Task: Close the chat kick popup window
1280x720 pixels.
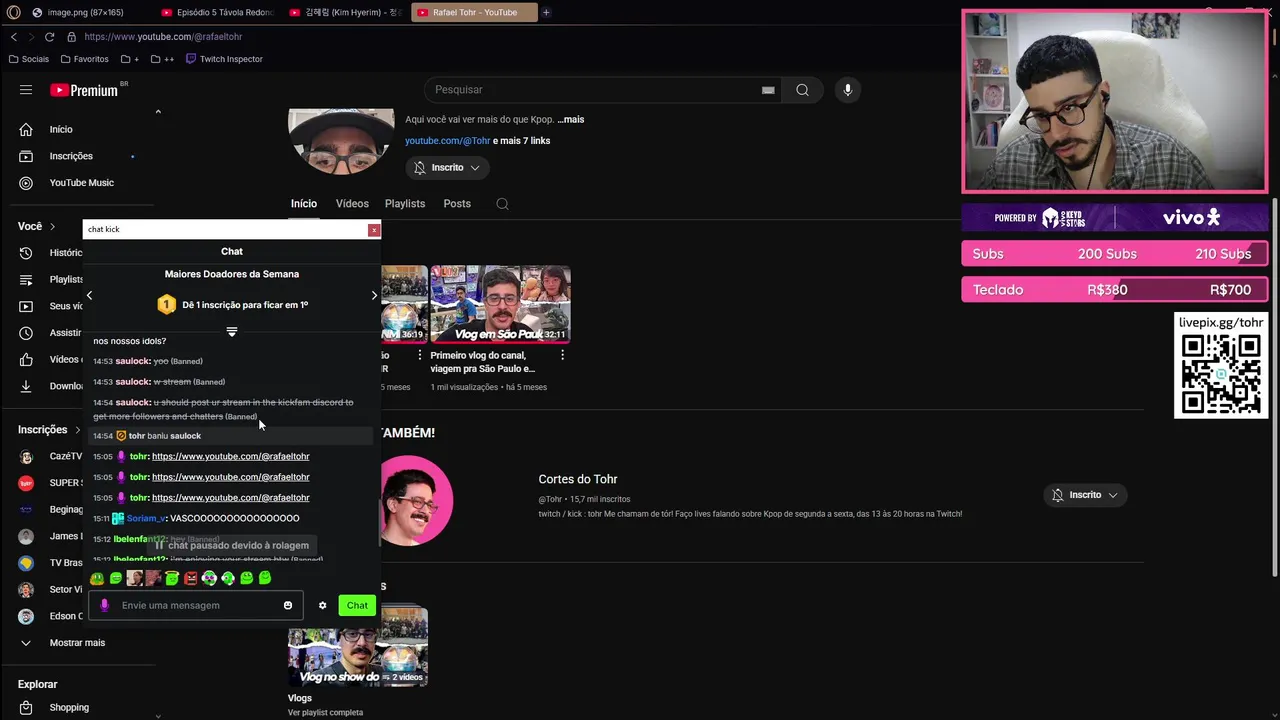Action: [x=374, y=230]
